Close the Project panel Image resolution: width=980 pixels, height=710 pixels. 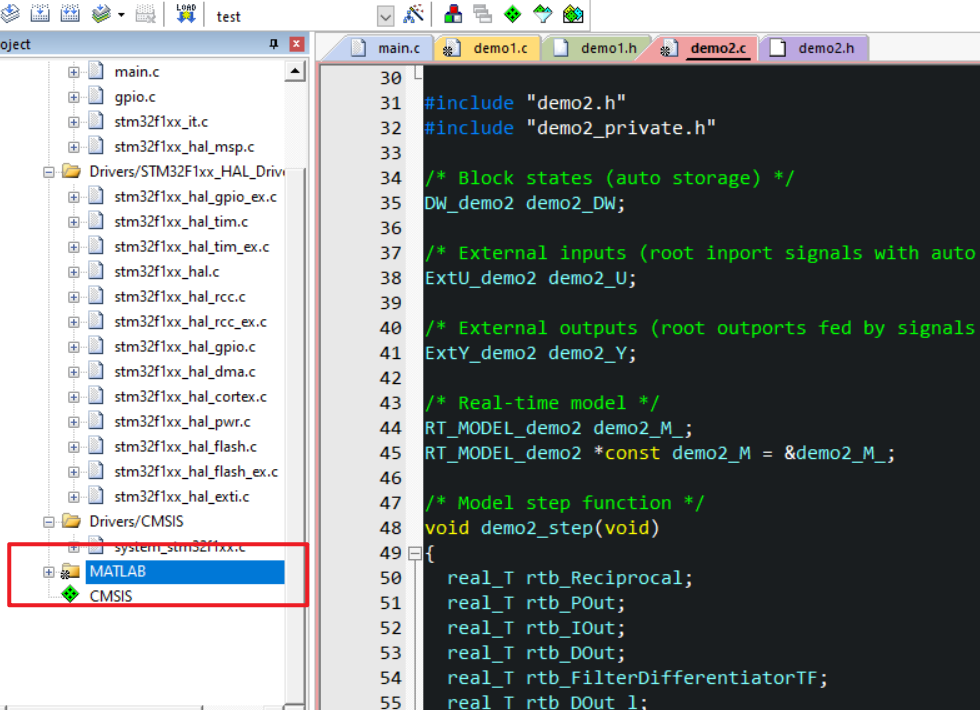[x=297, y=44]
